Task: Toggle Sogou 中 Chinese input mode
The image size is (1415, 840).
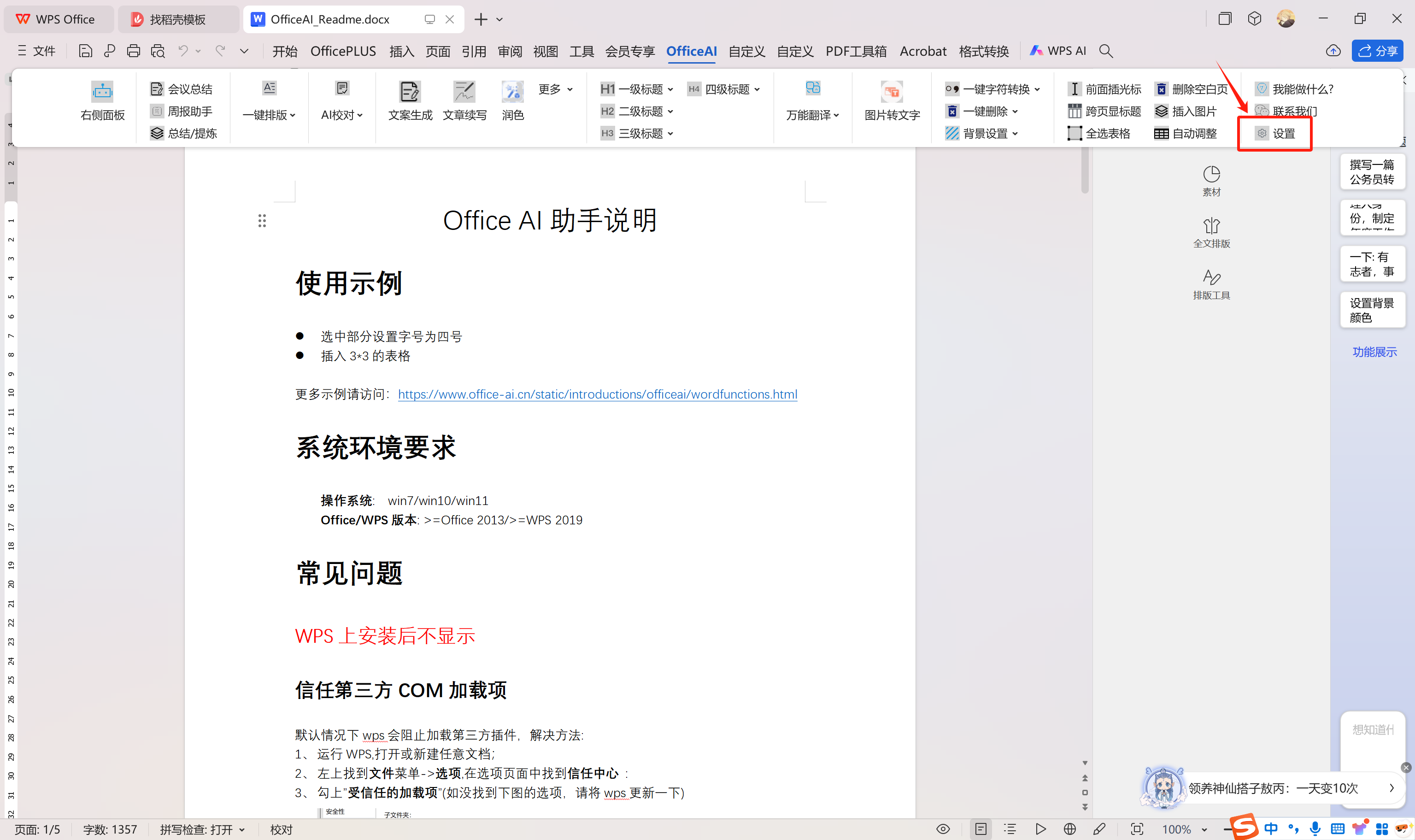Action: click(x=1271, y=829)
